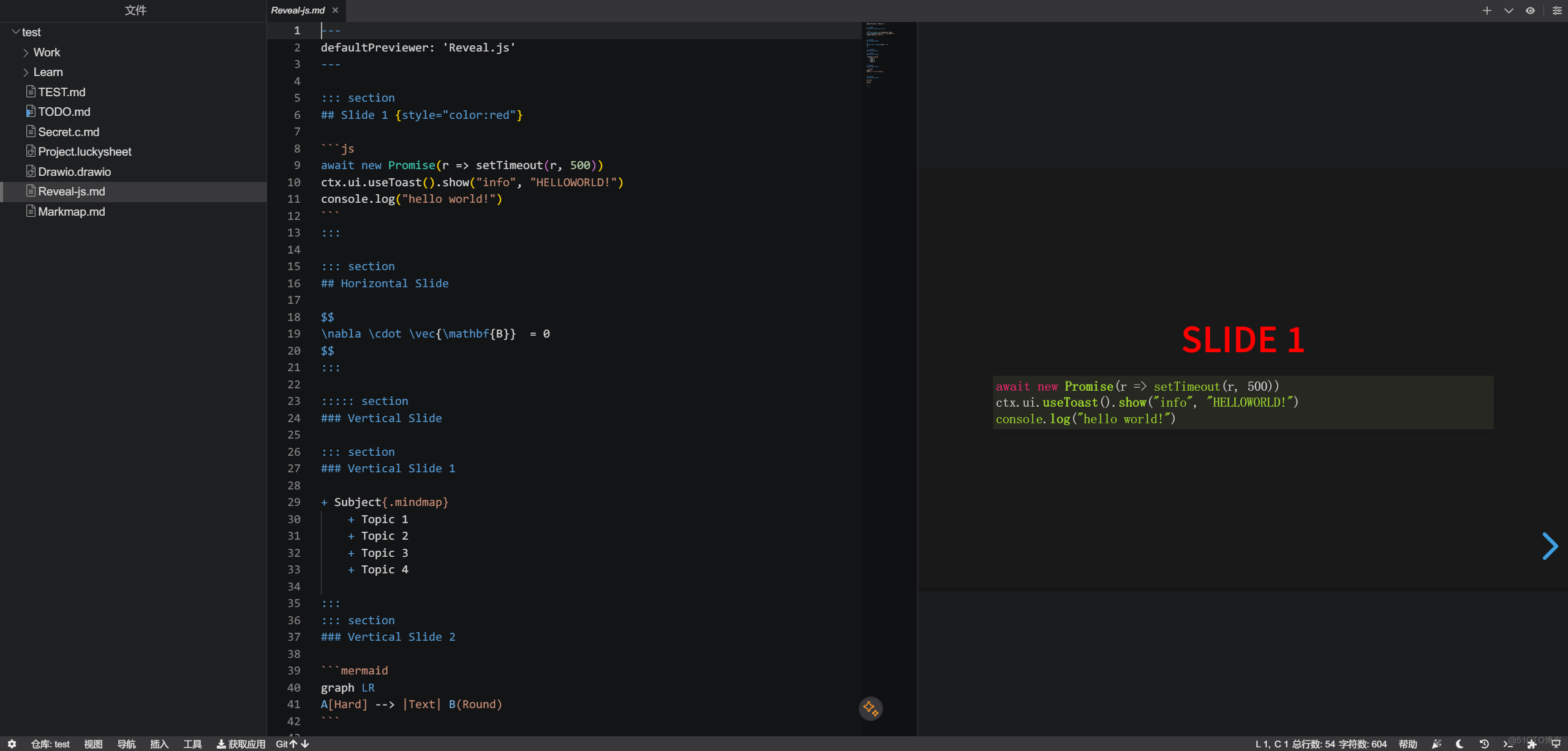The width and height of the screenshot is (1568, 751).
Task: Click the editor minimap
Action: pyautogui.click(x=889, y=55)
